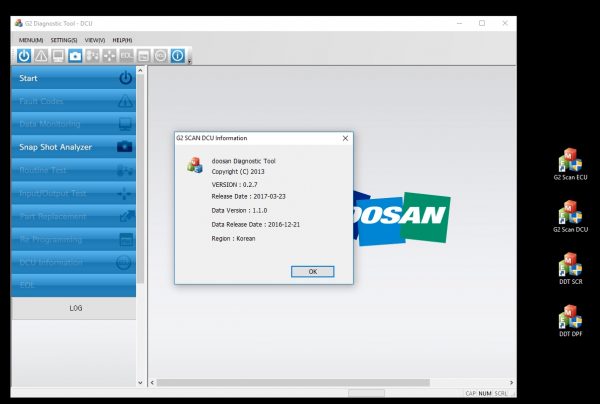Open the toolbar overflow arrow
This screenshot has width=600, height=404.
click(189, 61)
